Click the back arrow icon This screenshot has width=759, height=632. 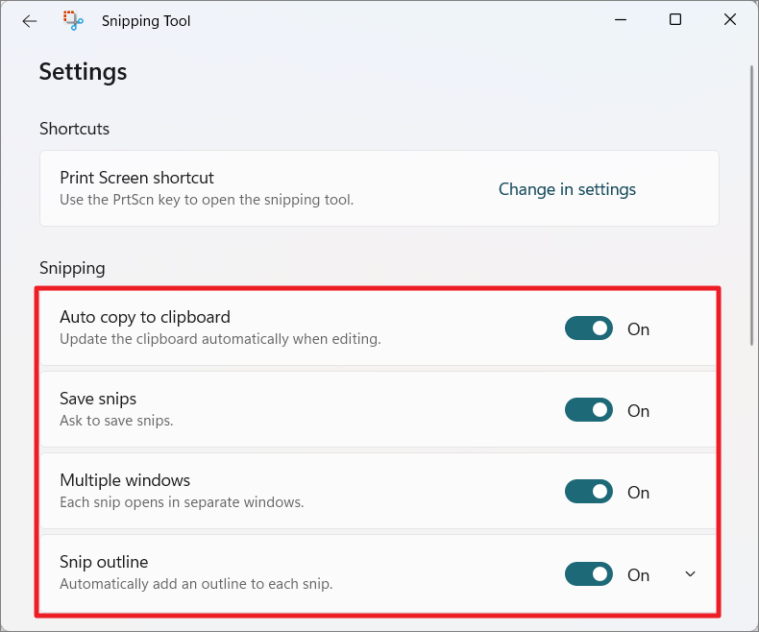point(30,21)
